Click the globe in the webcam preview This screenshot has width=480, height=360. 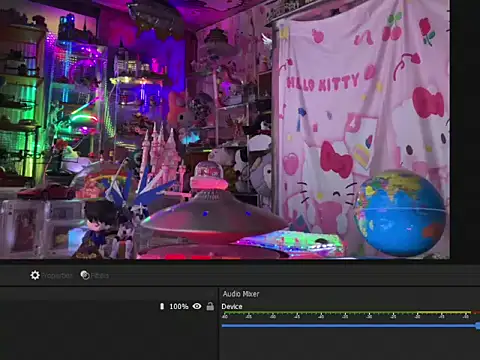pyautogui.click(x=400, y=212)
